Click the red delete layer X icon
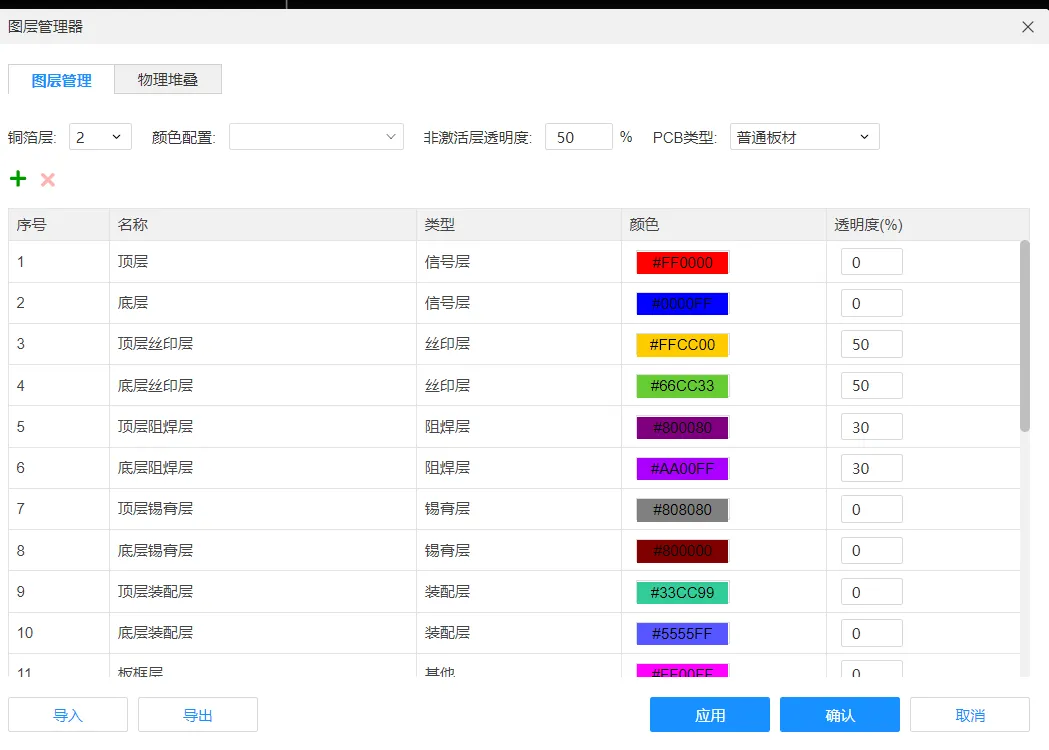This screenshot has width=1049, height=750. click(x=47, y=180)
